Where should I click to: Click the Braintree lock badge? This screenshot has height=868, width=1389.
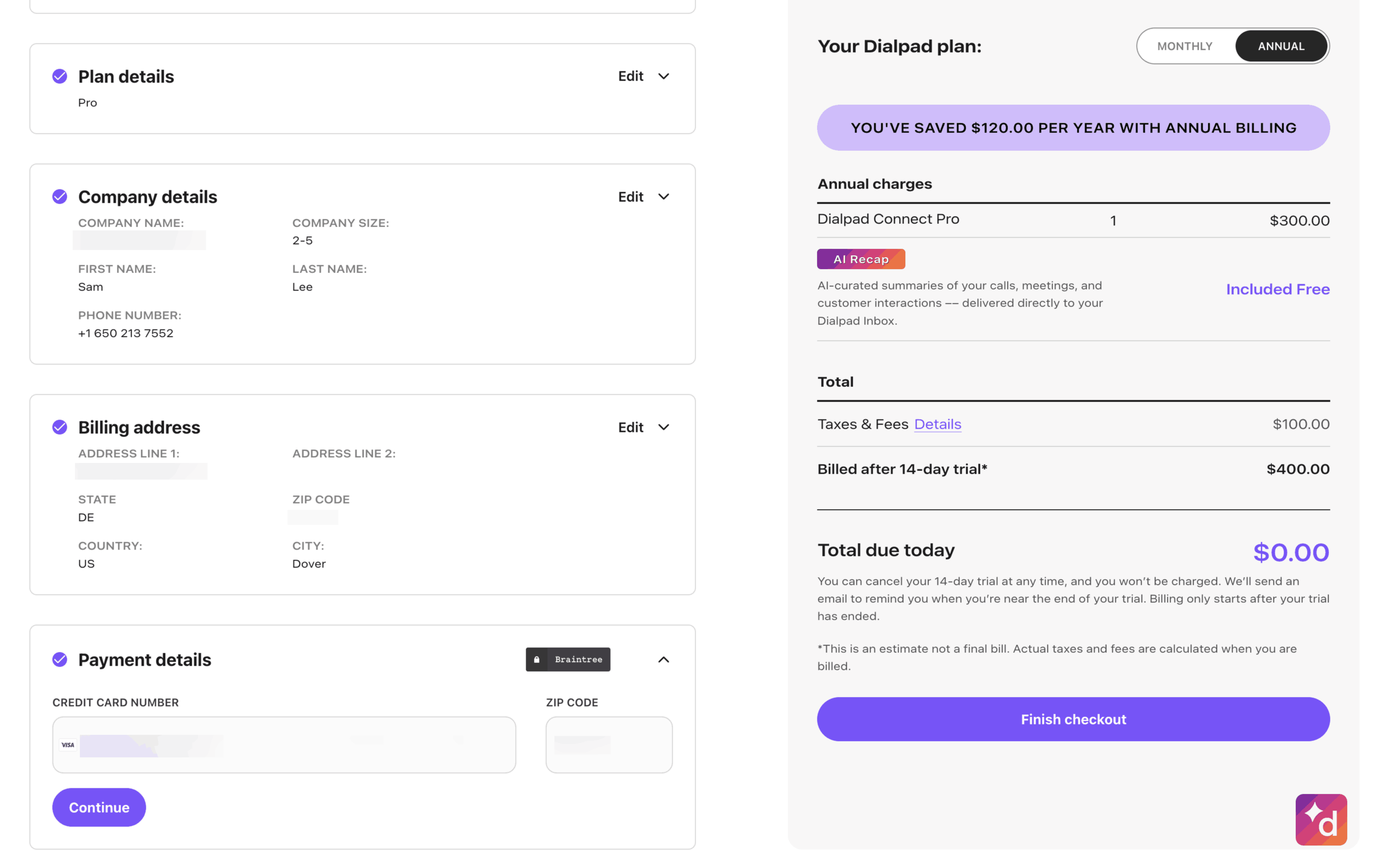568,659
